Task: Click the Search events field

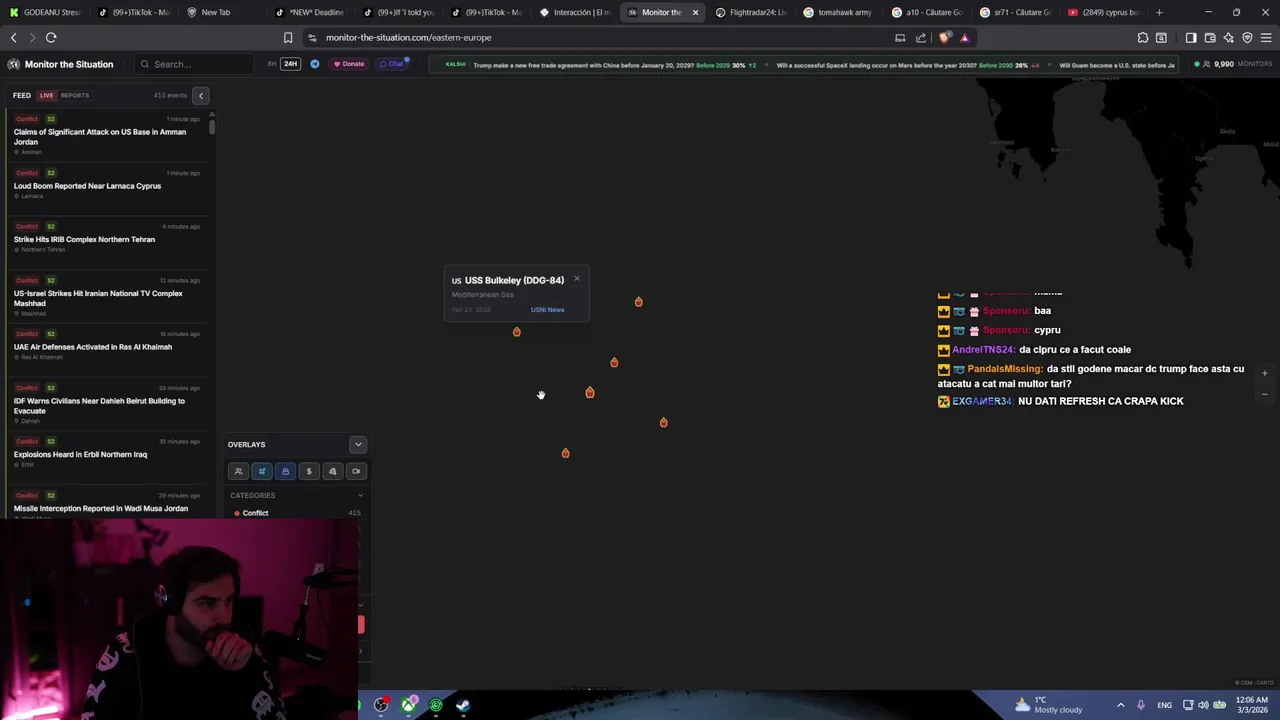Action: tap(195, 64)
